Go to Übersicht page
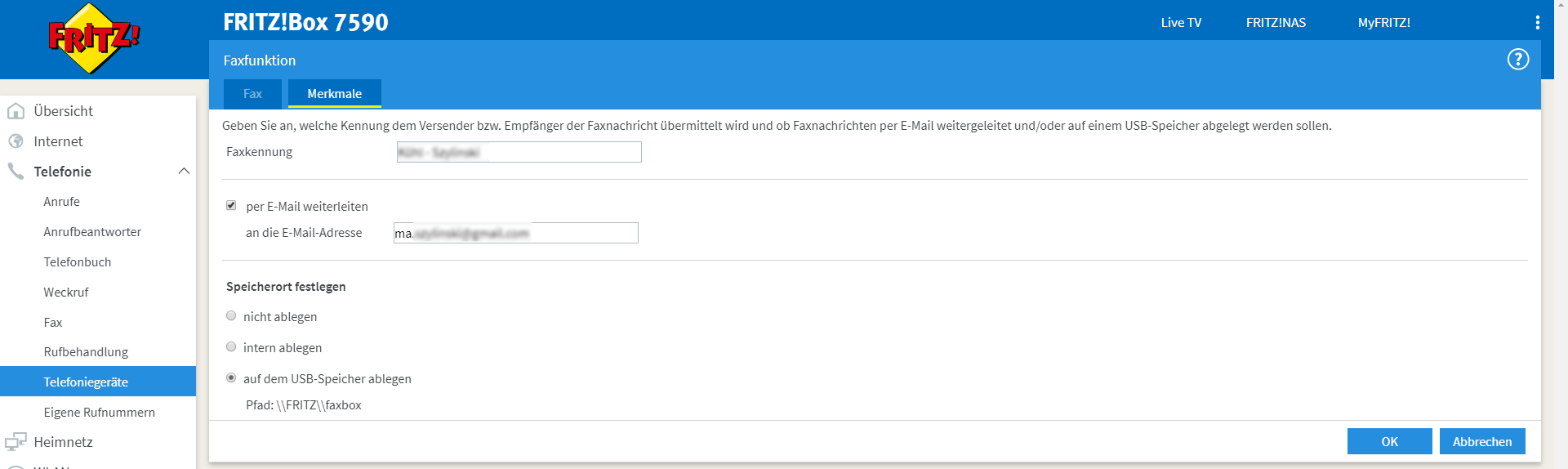This screenshot has height=469, width=1568. (63, 111)
